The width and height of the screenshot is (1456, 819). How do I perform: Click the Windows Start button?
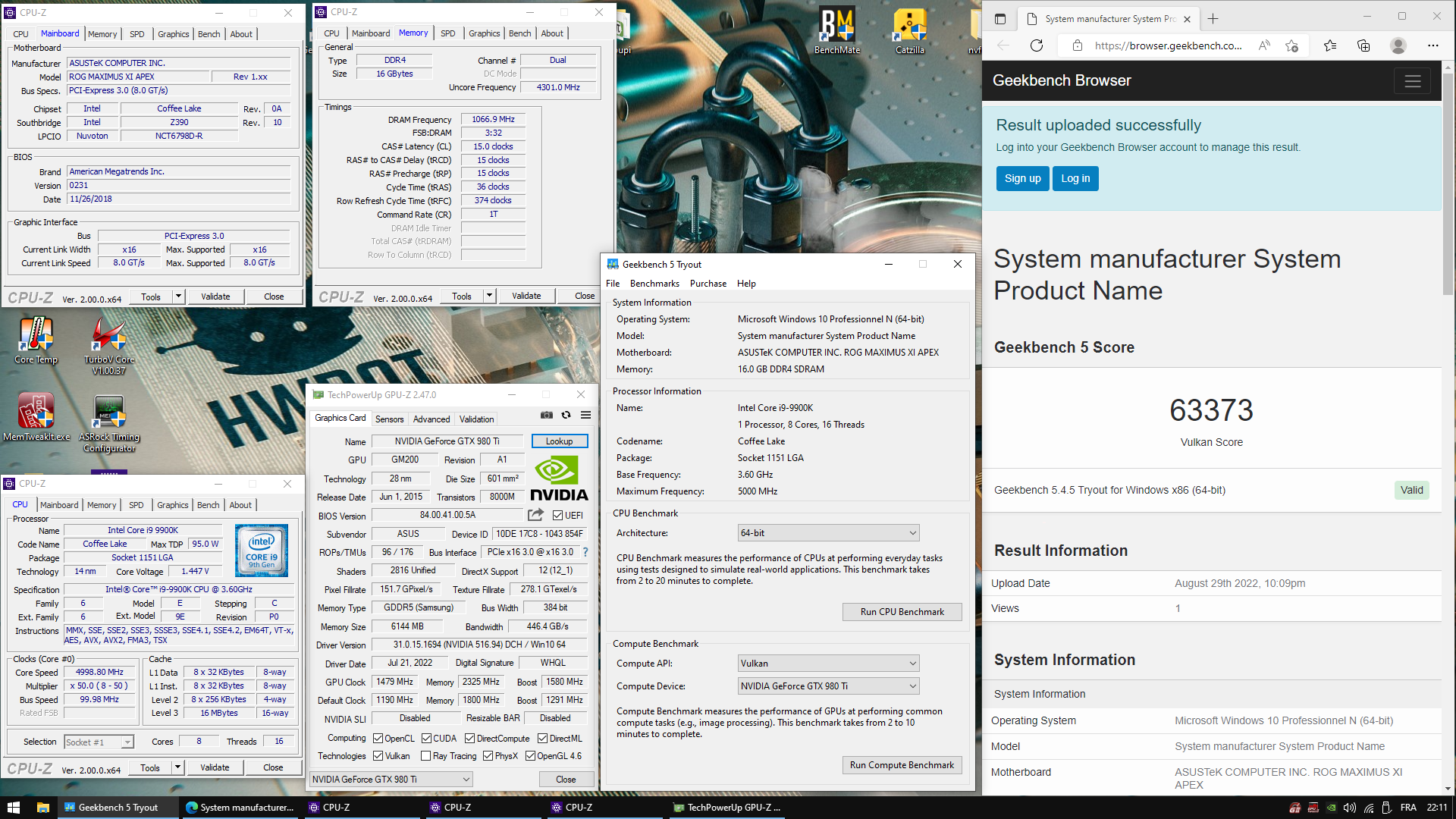pyautogui.click(x=13, y=808)
